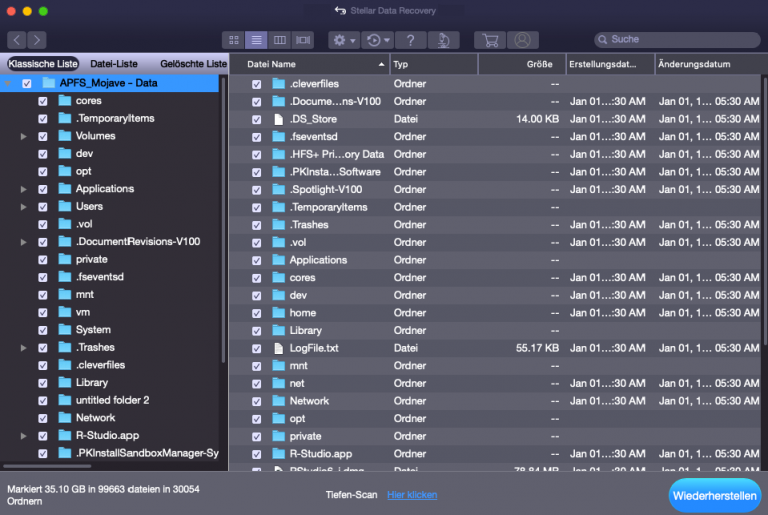
Task: Sort by the Typ column header
Action: [x=433, y=64]
